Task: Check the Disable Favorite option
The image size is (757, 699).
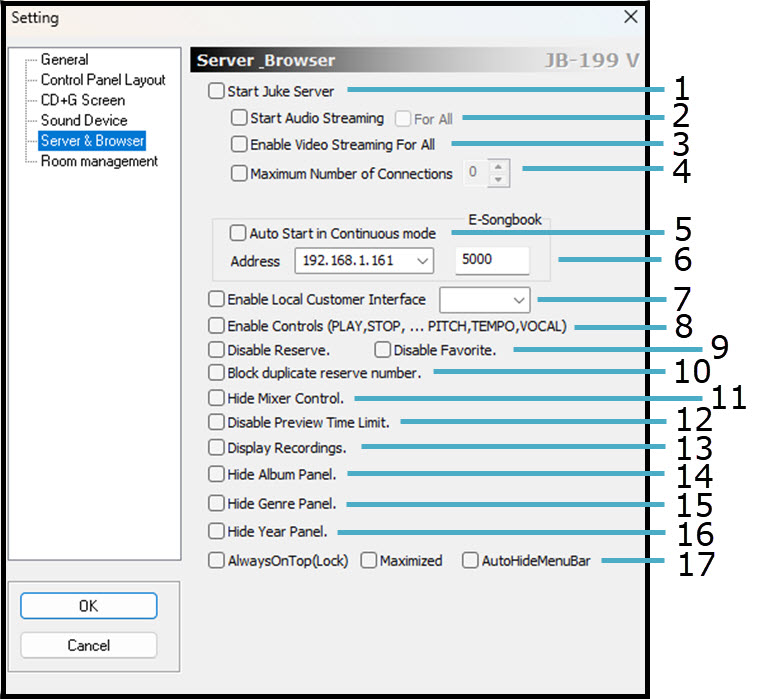Action: 382,350
